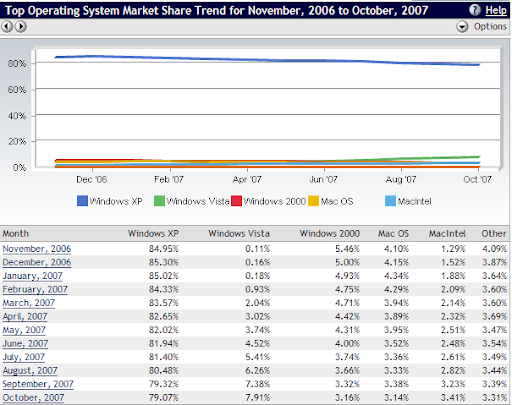Select the 4.09% Other cell
This screenshot has height=405, width=512.
pyautogui.click(x=494, y=249)
